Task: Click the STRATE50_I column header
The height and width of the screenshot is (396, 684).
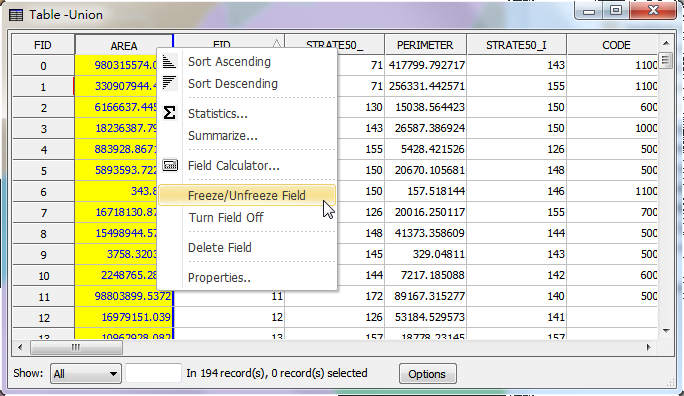Action: point(516,45)
